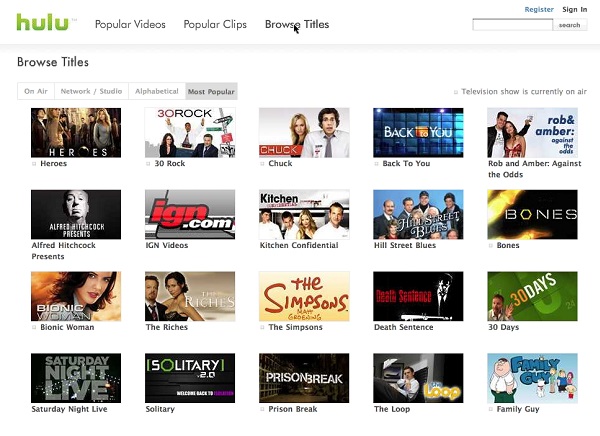Open the Rob and Amber thumbnail

click(x=532, y=132)
